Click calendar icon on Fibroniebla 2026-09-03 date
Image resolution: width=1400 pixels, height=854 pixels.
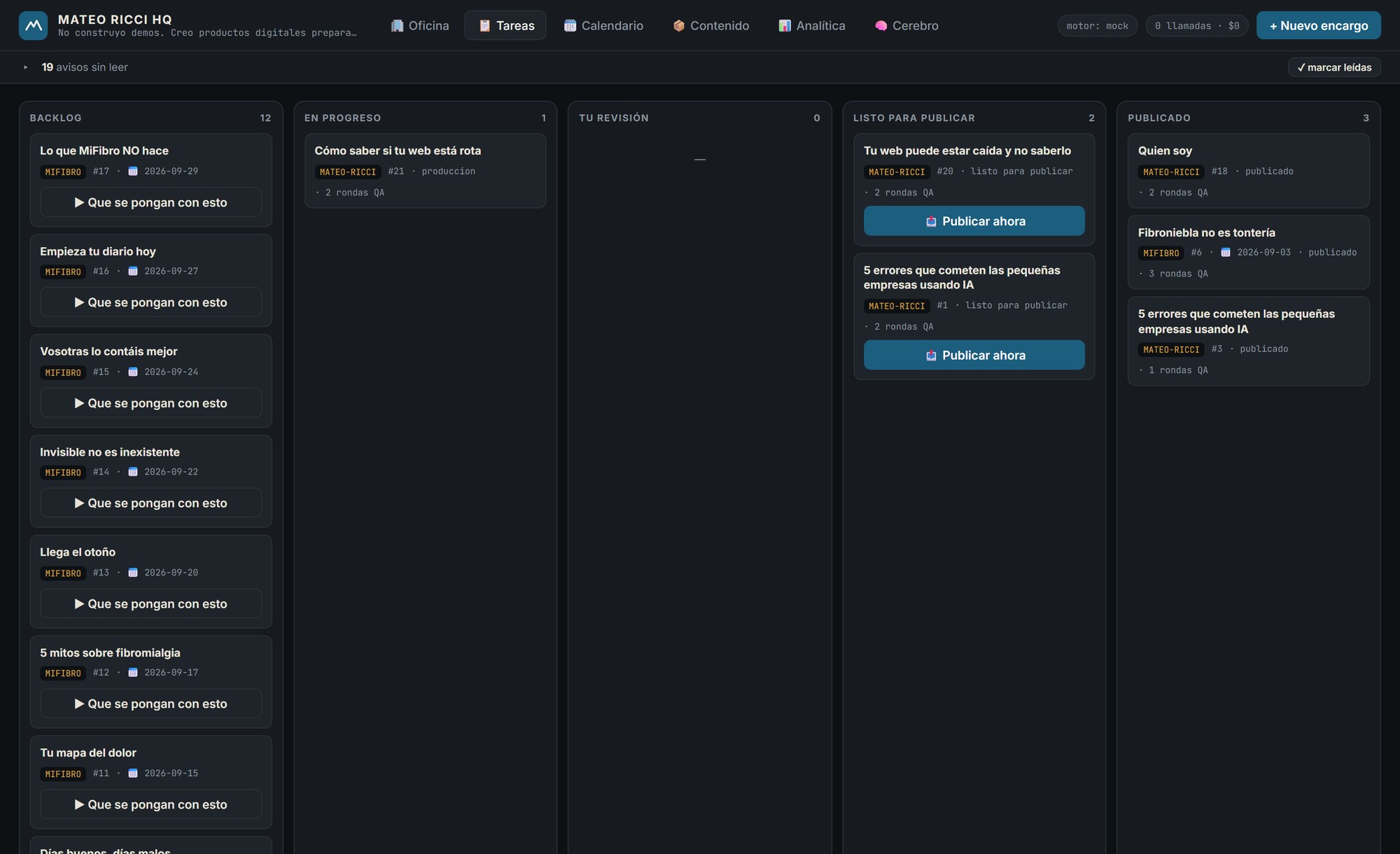(1226, 253)
